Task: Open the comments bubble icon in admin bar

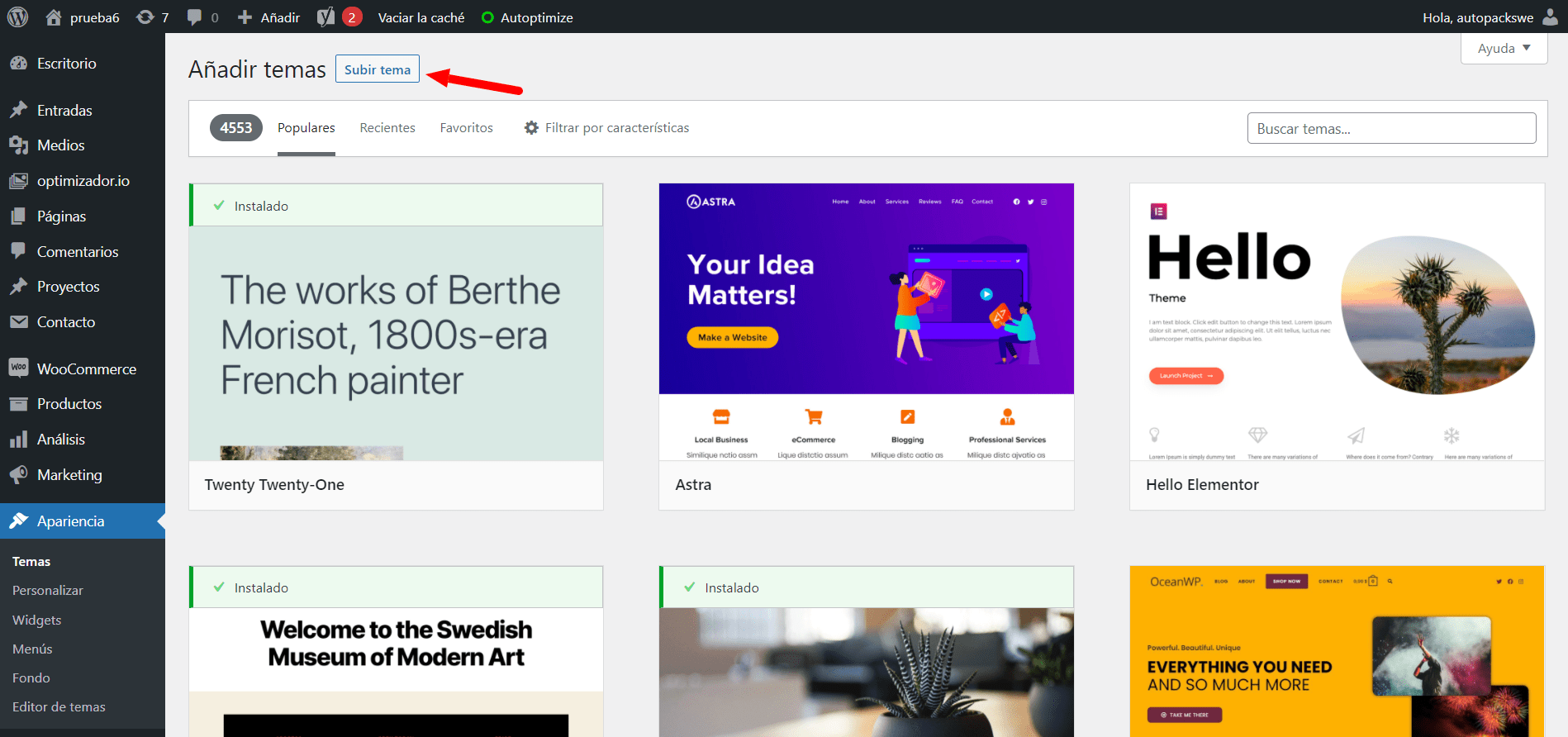Action: pyautogui.click(x=194, y=17)
